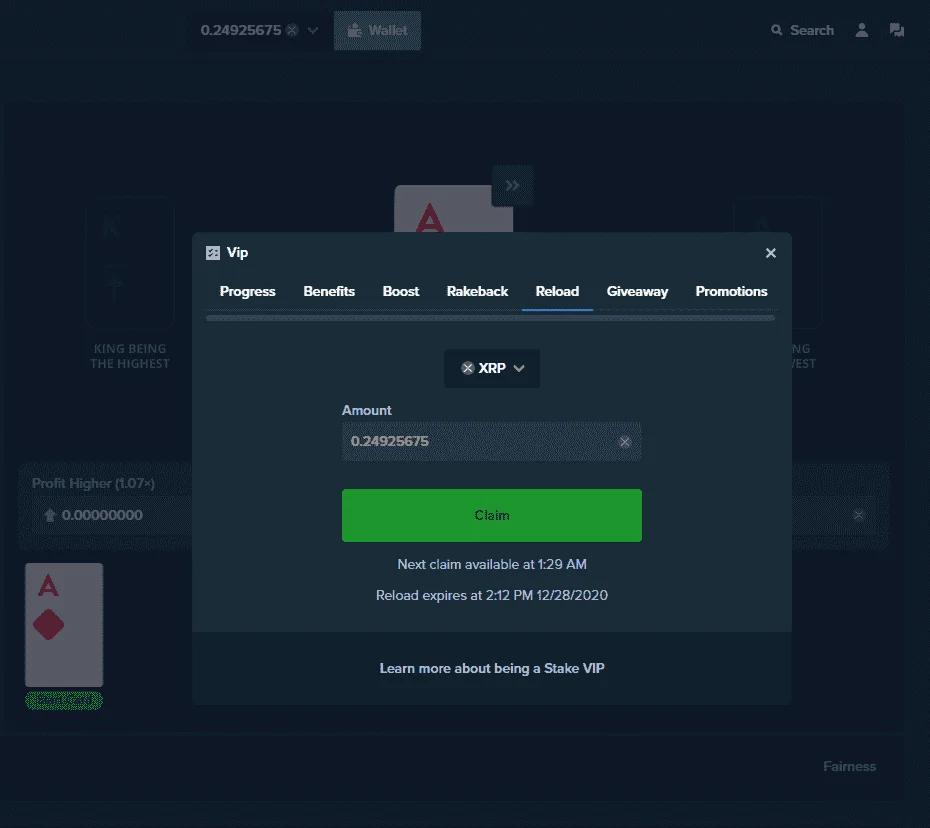This screenshot has height=828, width=930.
Task: Click the XRP coin icon in Amount field
Action: 625,442
